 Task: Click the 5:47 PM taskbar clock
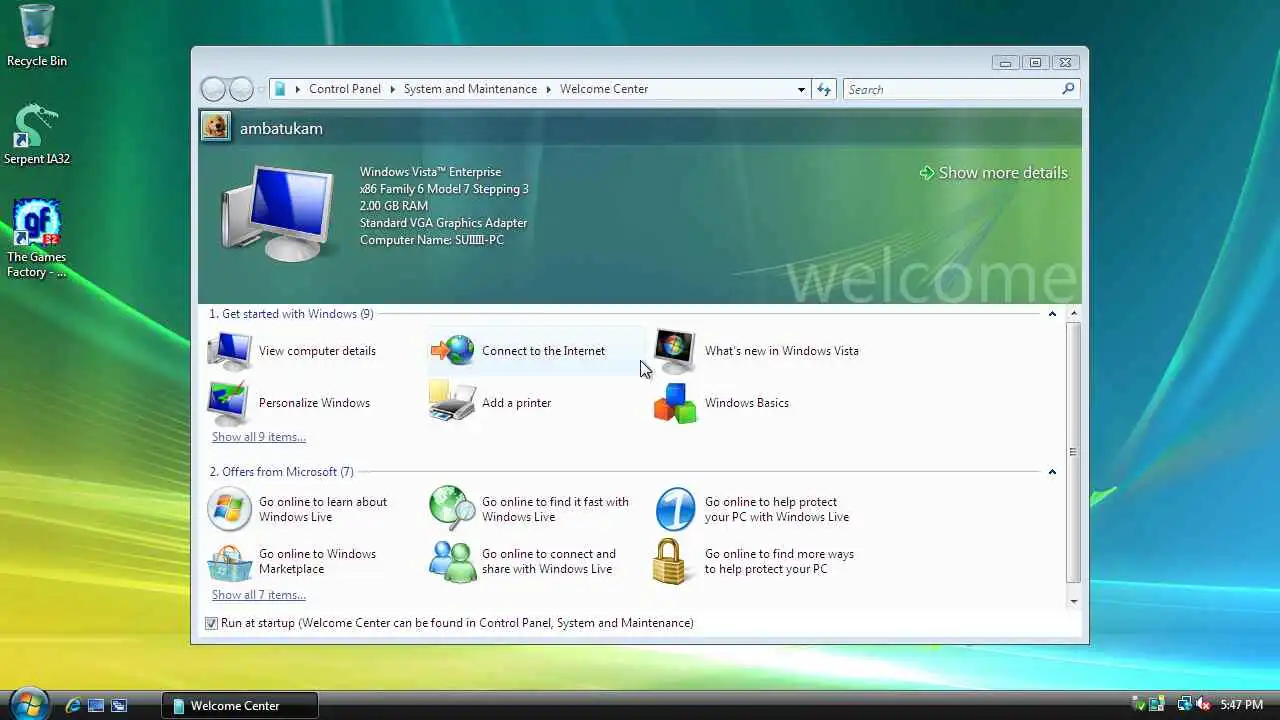coord(1242,705)
